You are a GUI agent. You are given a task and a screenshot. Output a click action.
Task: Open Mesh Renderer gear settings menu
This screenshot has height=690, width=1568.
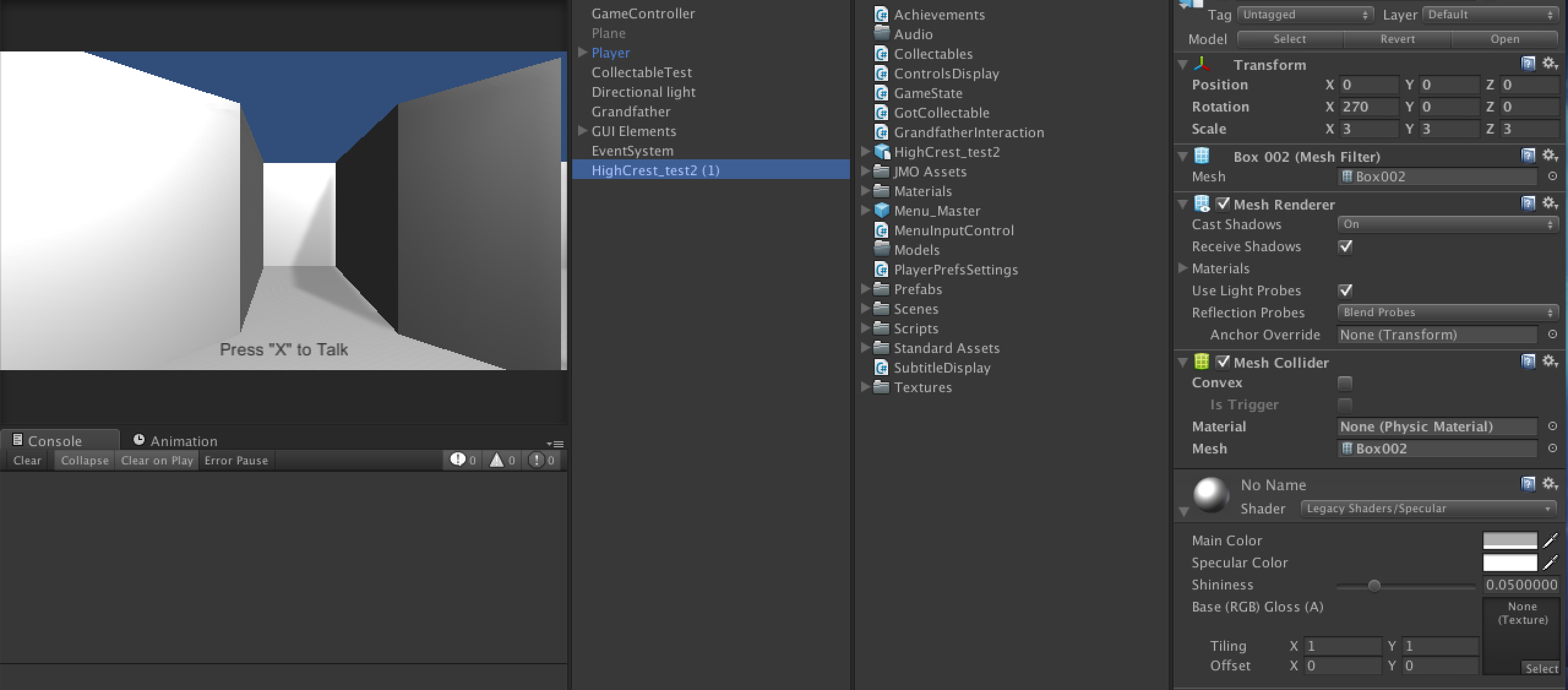pyautogui.click(x=1550, y=203)
